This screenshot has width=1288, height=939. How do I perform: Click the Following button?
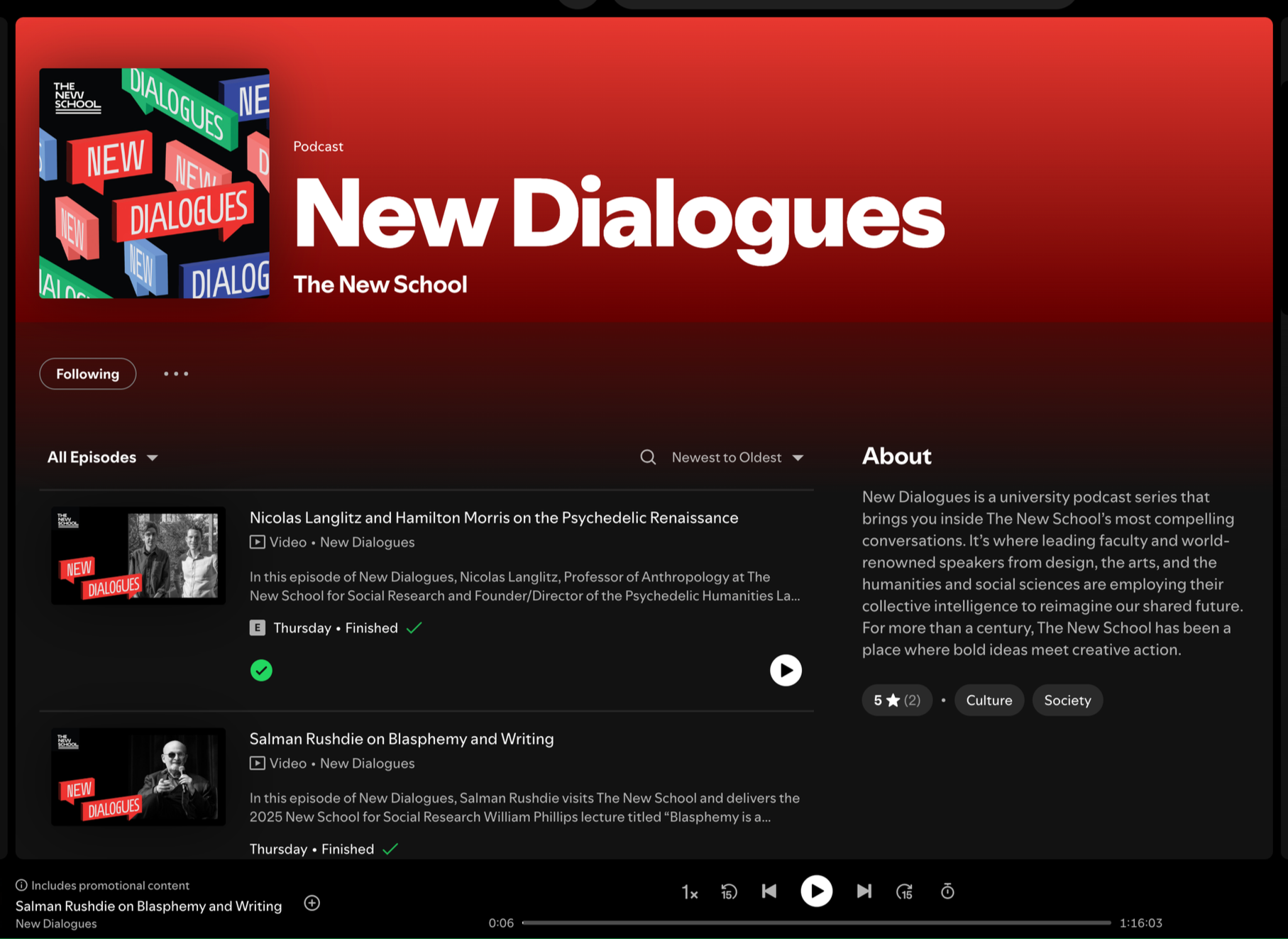click(x=87, y=374)
